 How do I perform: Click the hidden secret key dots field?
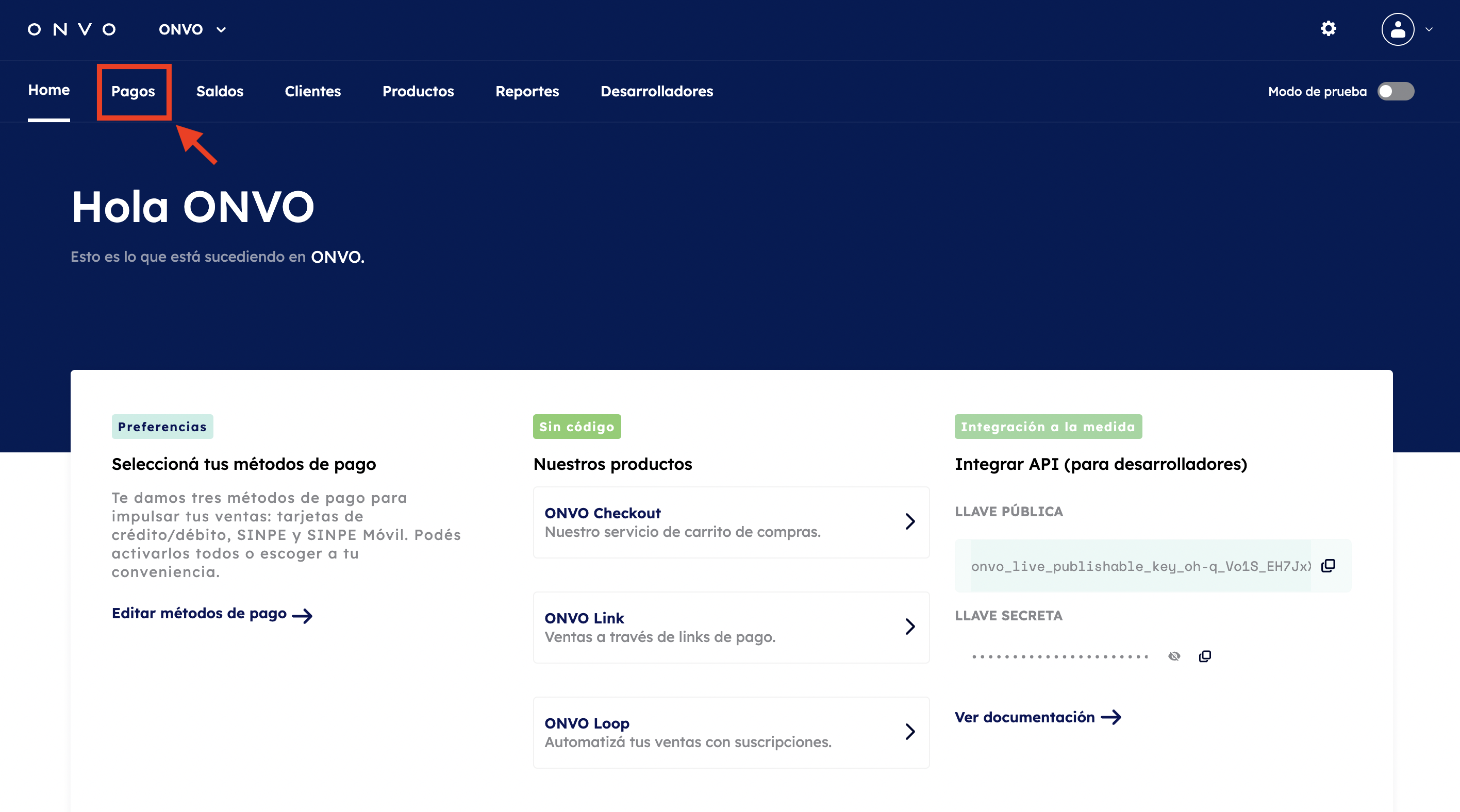point(1060,656)
